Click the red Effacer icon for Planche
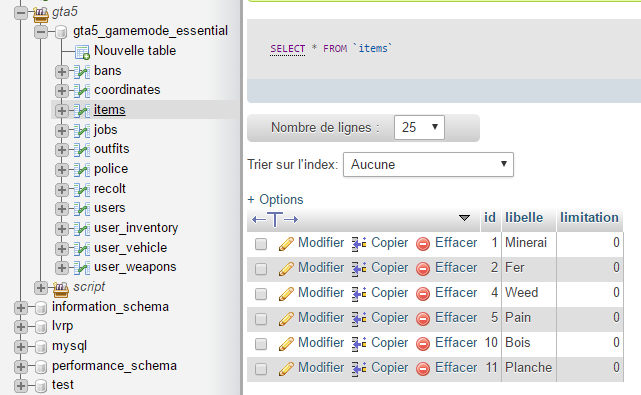Screen dimensions: 641x395 click(423, 369)
